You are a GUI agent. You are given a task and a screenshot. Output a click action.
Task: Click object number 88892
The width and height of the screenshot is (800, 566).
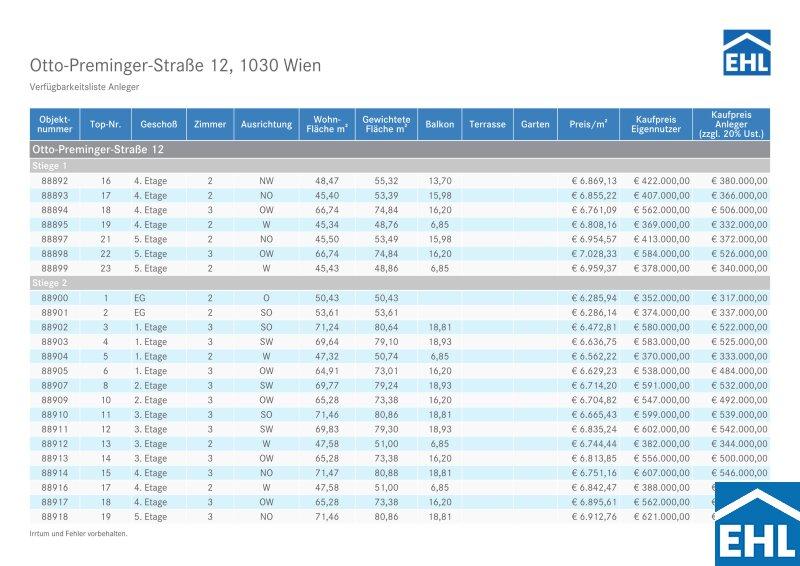55,181
